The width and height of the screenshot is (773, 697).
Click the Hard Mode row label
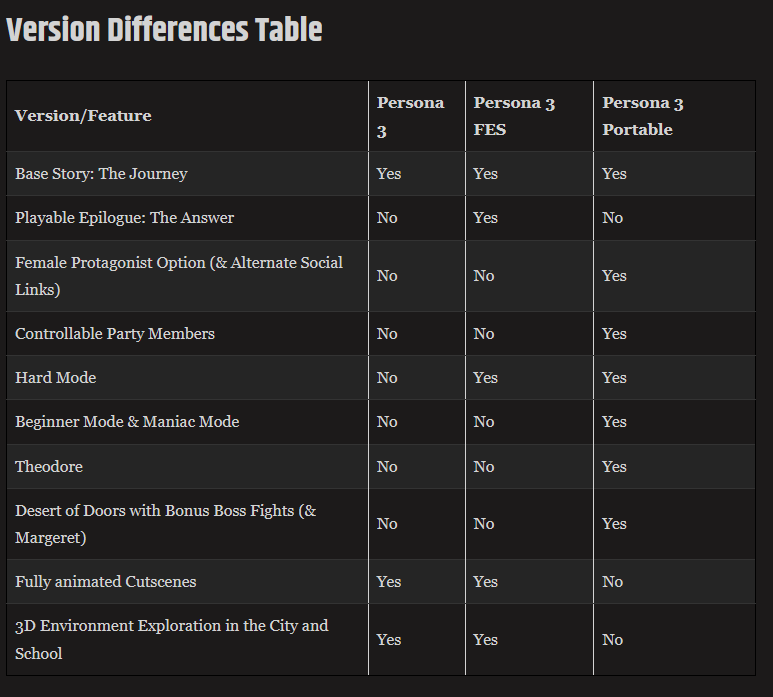coord(56,378)
